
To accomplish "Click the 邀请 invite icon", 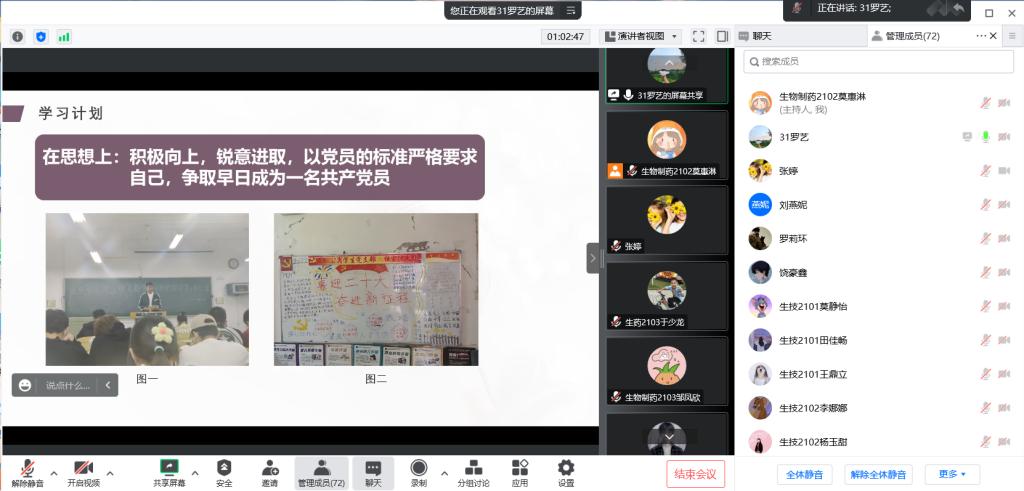I will point(270,468).
